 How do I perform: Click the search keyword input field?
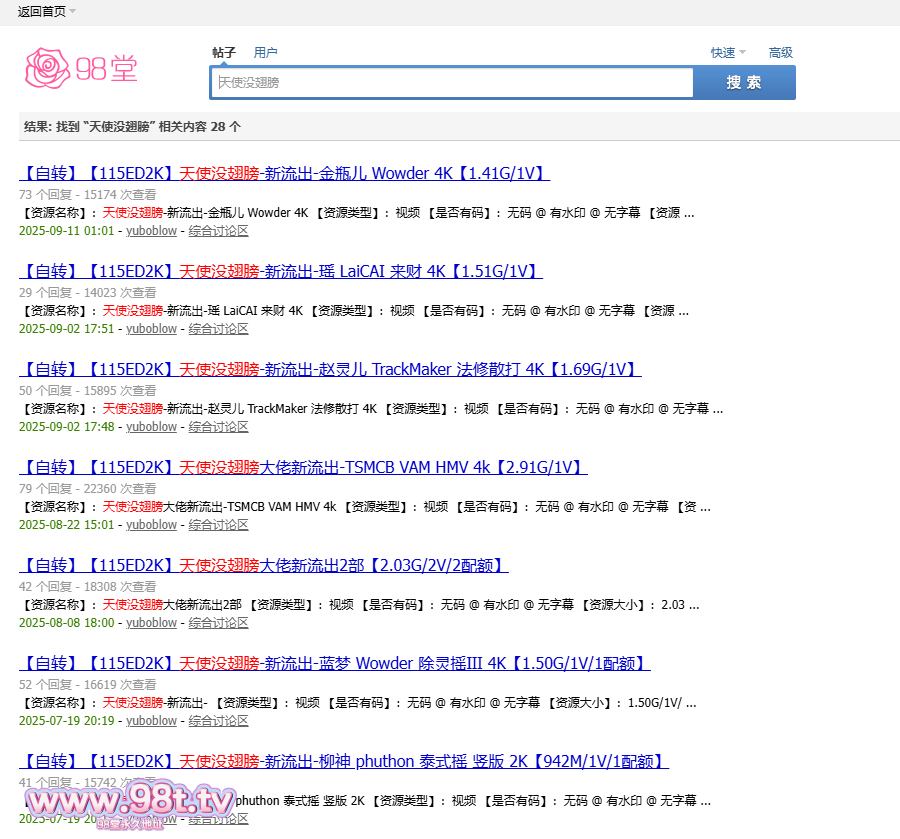pos(451,83)
